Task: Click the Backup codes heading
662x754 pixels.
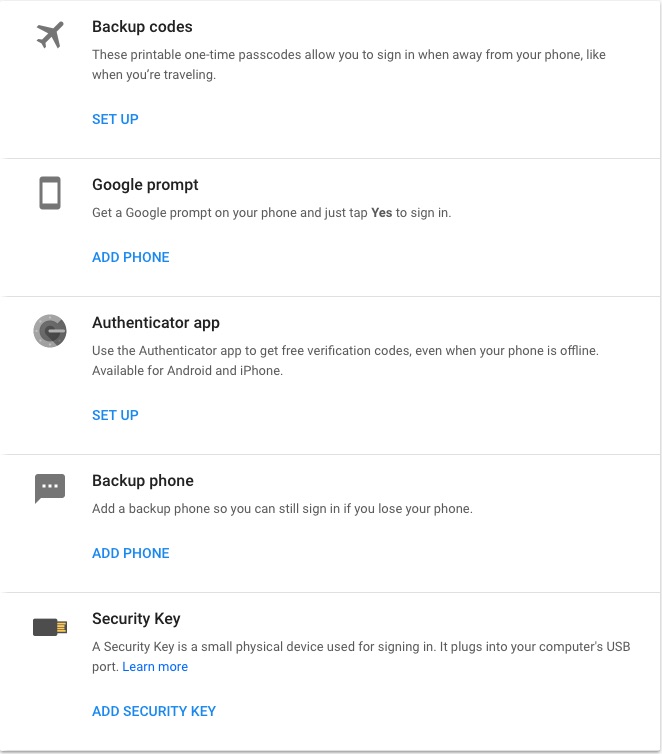Action: (x=142, y=26)
